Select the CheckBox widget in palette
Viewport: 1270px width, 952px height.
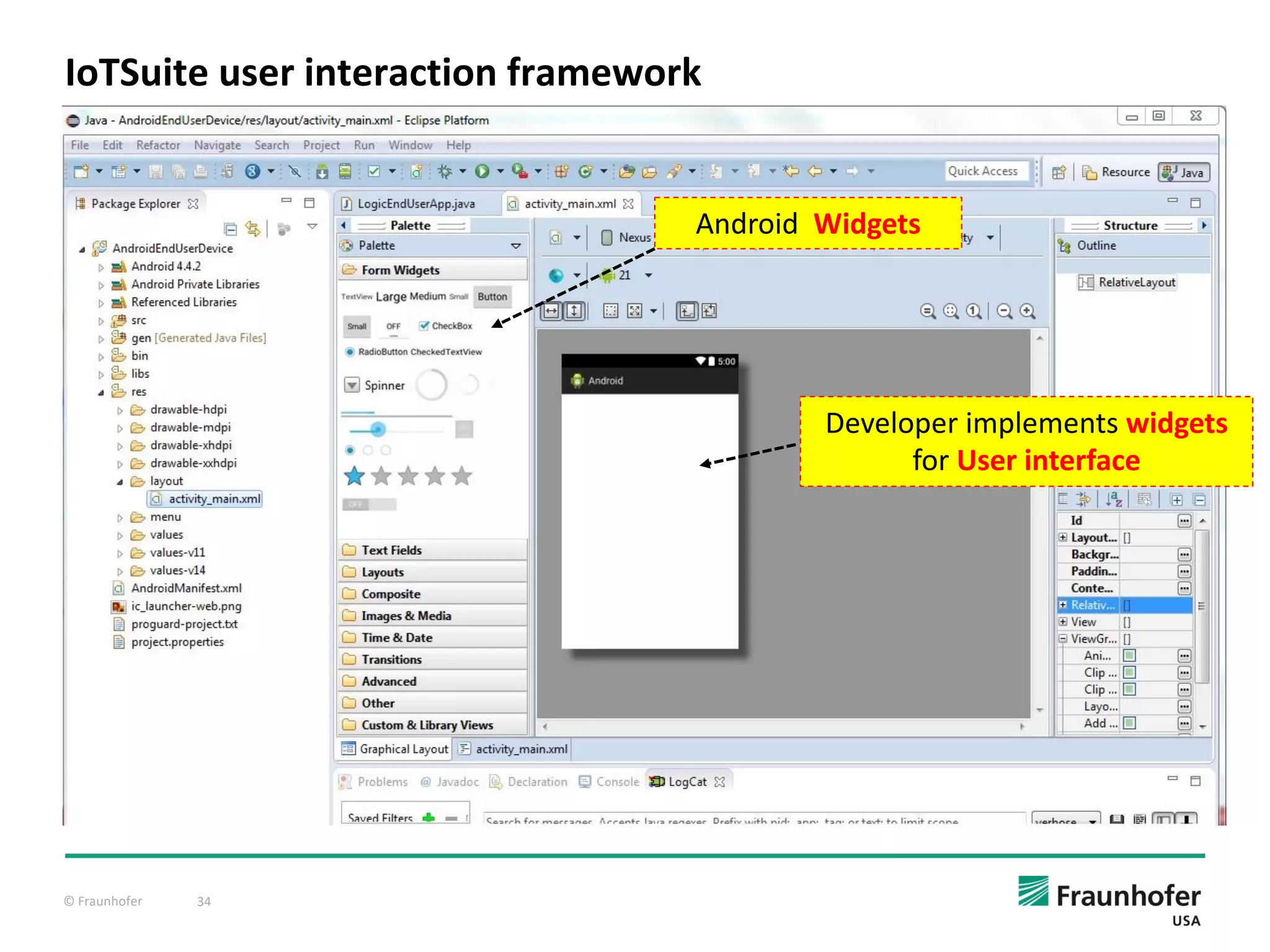[445, 326]
